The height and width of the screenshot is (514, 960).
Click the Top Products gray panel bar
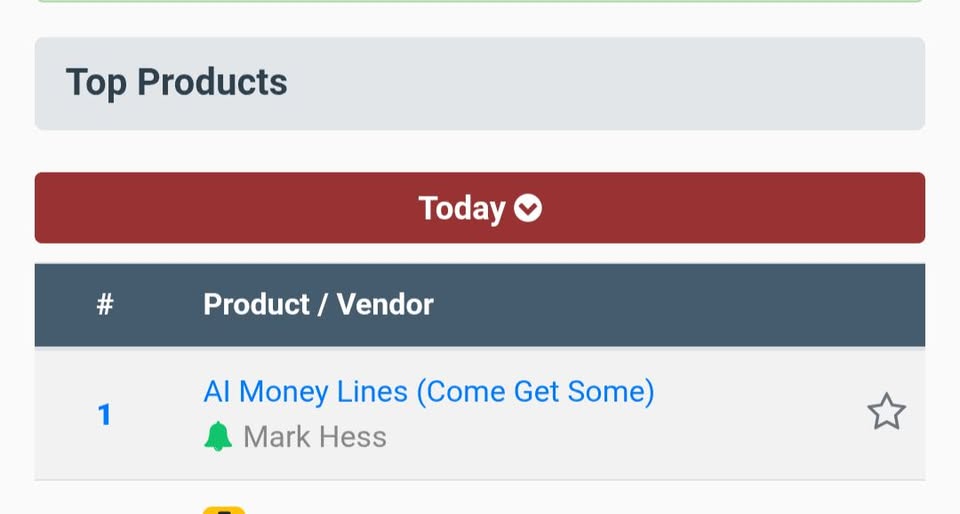point(600,84)
